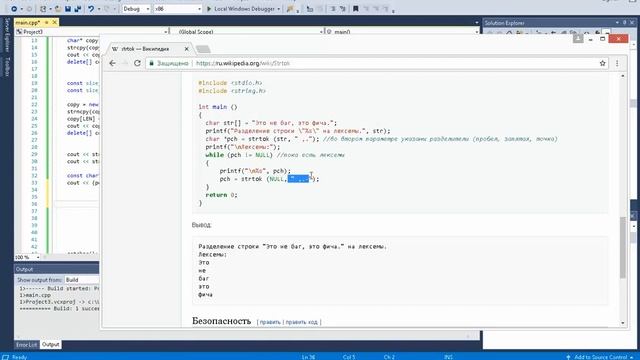This screenshot has height=360, width=640.
Task: Click the Chrome user profile icon
Action: point(578,38)
